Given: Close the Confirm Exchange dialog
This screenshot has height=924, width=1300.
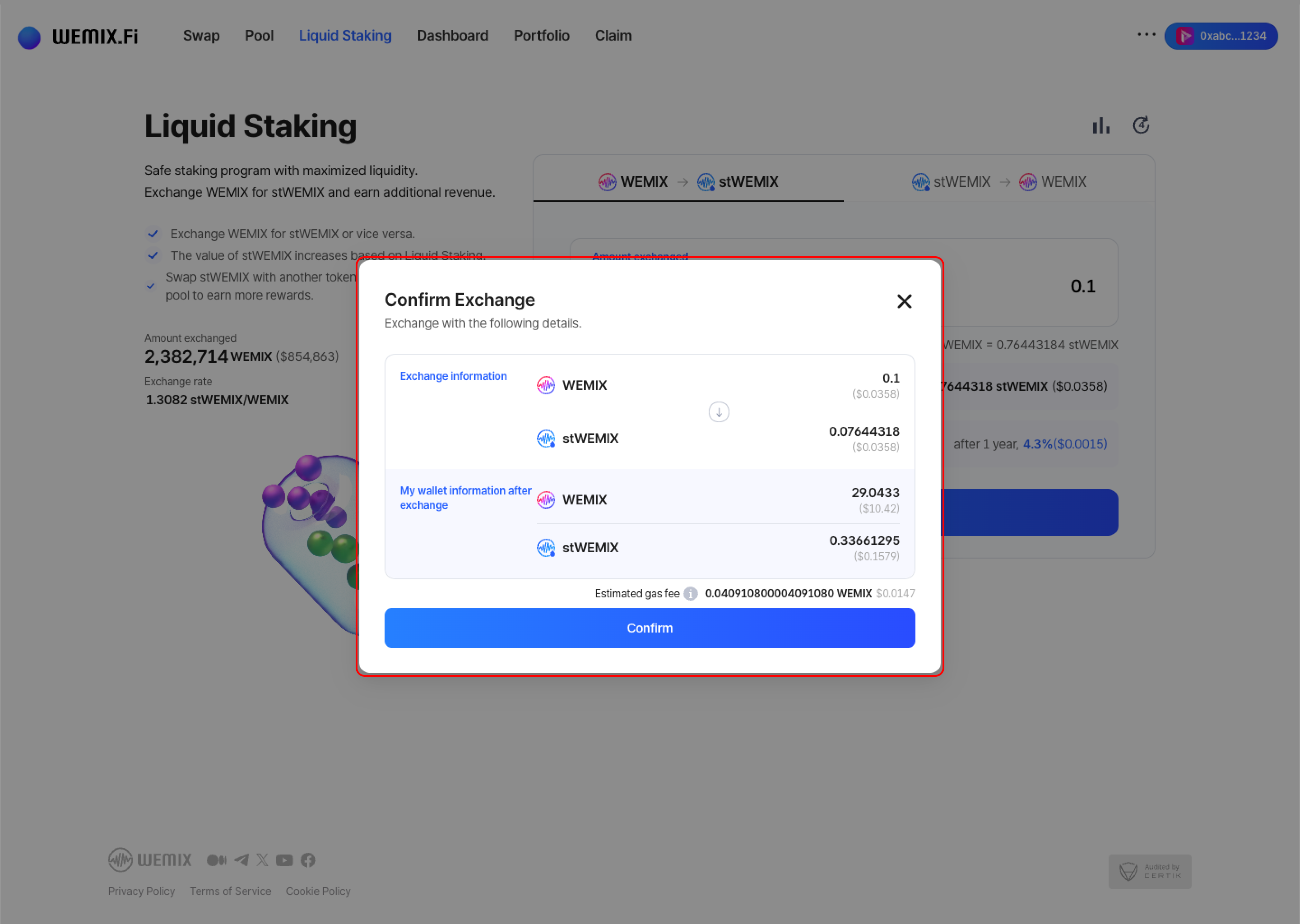Looking at the screenshot, I should (904, 301).
